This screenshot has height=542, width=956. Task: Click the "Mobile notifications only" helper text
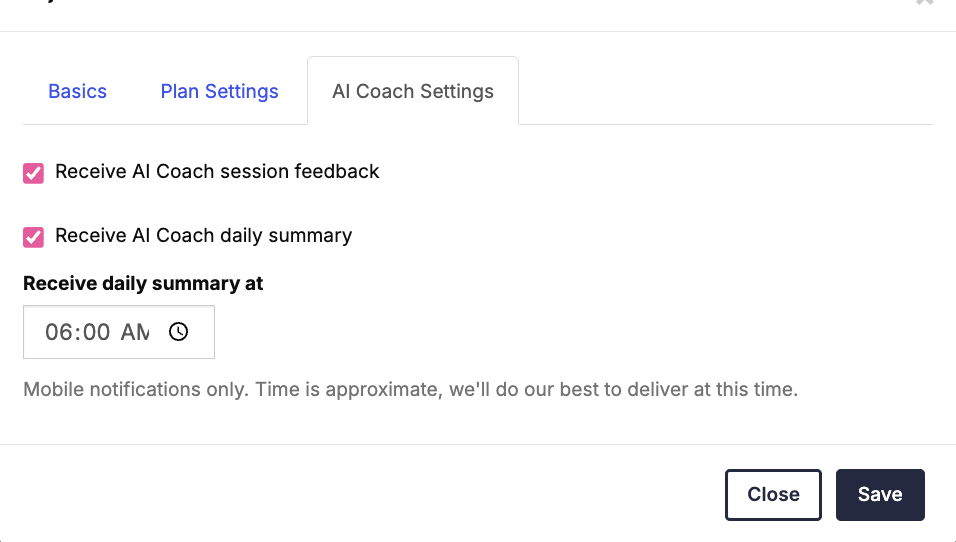[410, 389]
